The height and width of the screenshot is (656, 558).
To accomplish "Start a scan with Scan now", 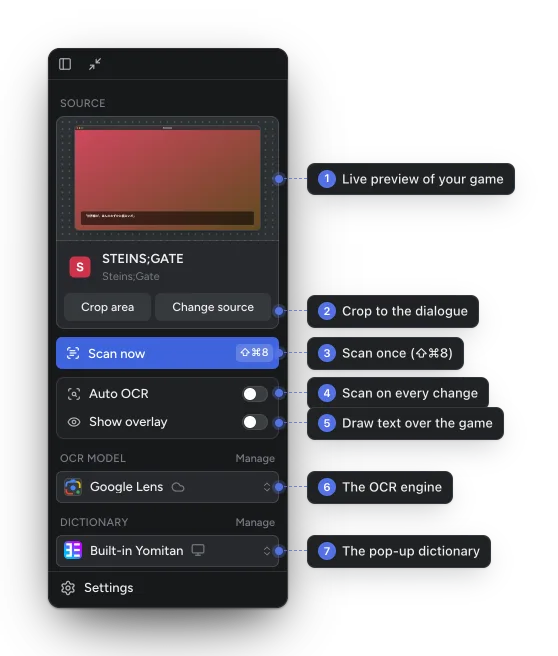I will tap(167, 353).
